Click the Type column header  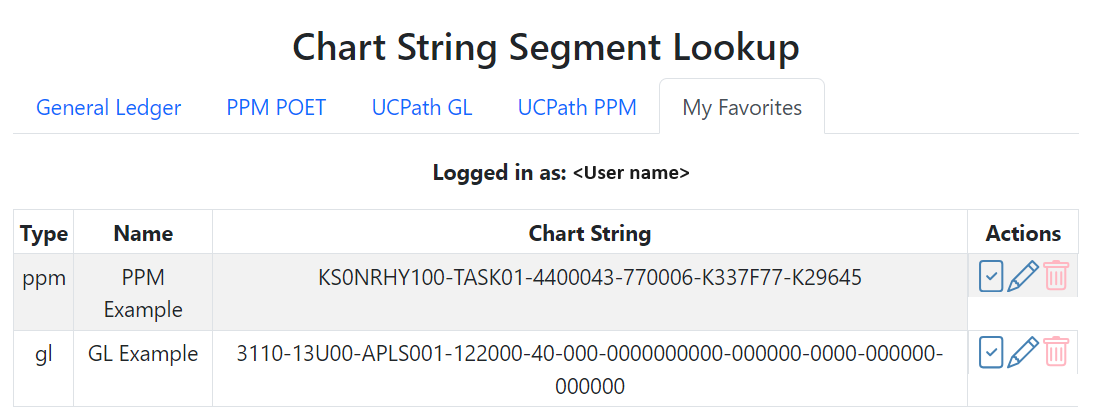(x=44, y=233)
